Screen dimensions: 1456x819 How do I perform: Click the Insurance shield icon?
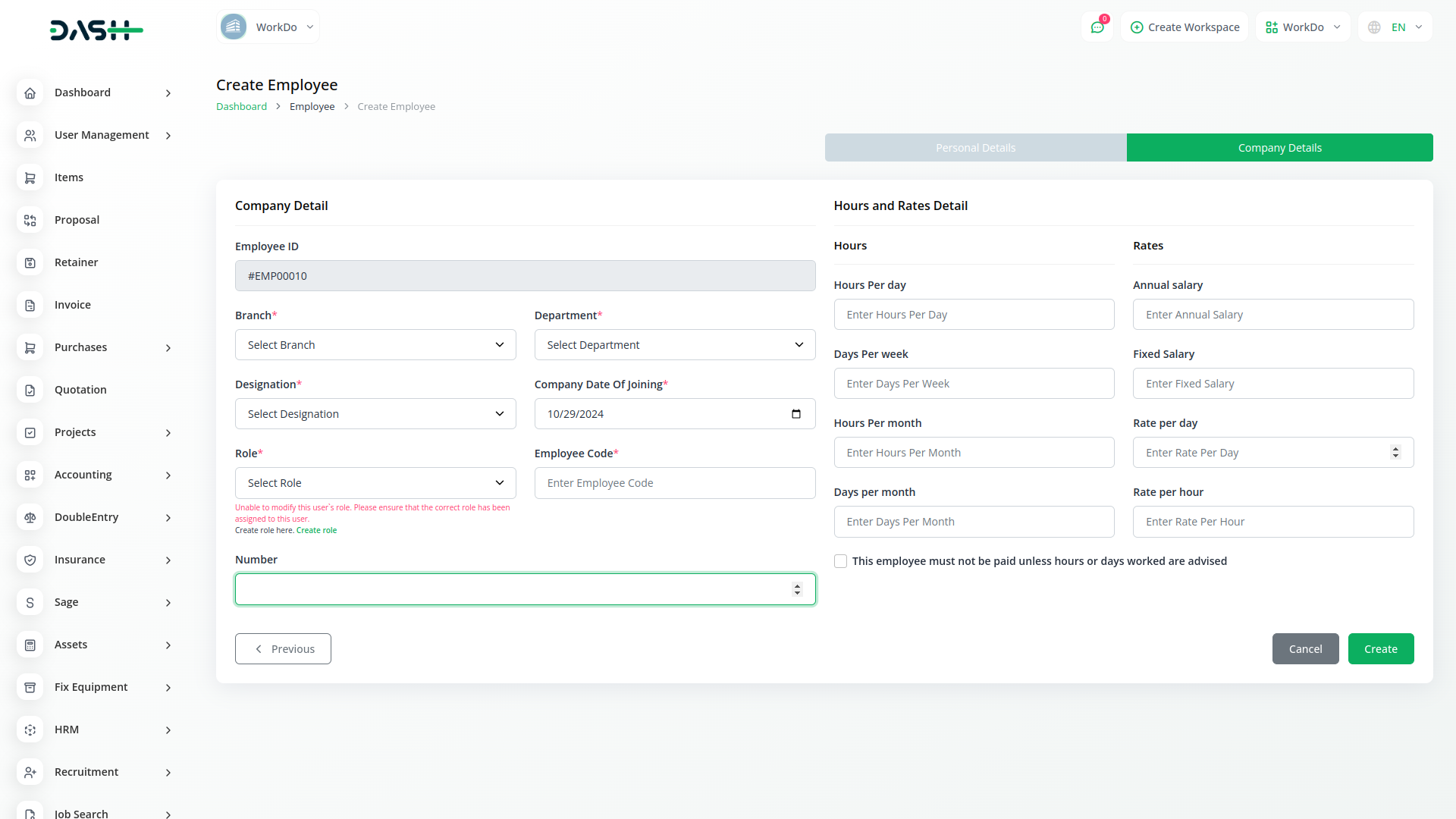(x=30, y=560)
